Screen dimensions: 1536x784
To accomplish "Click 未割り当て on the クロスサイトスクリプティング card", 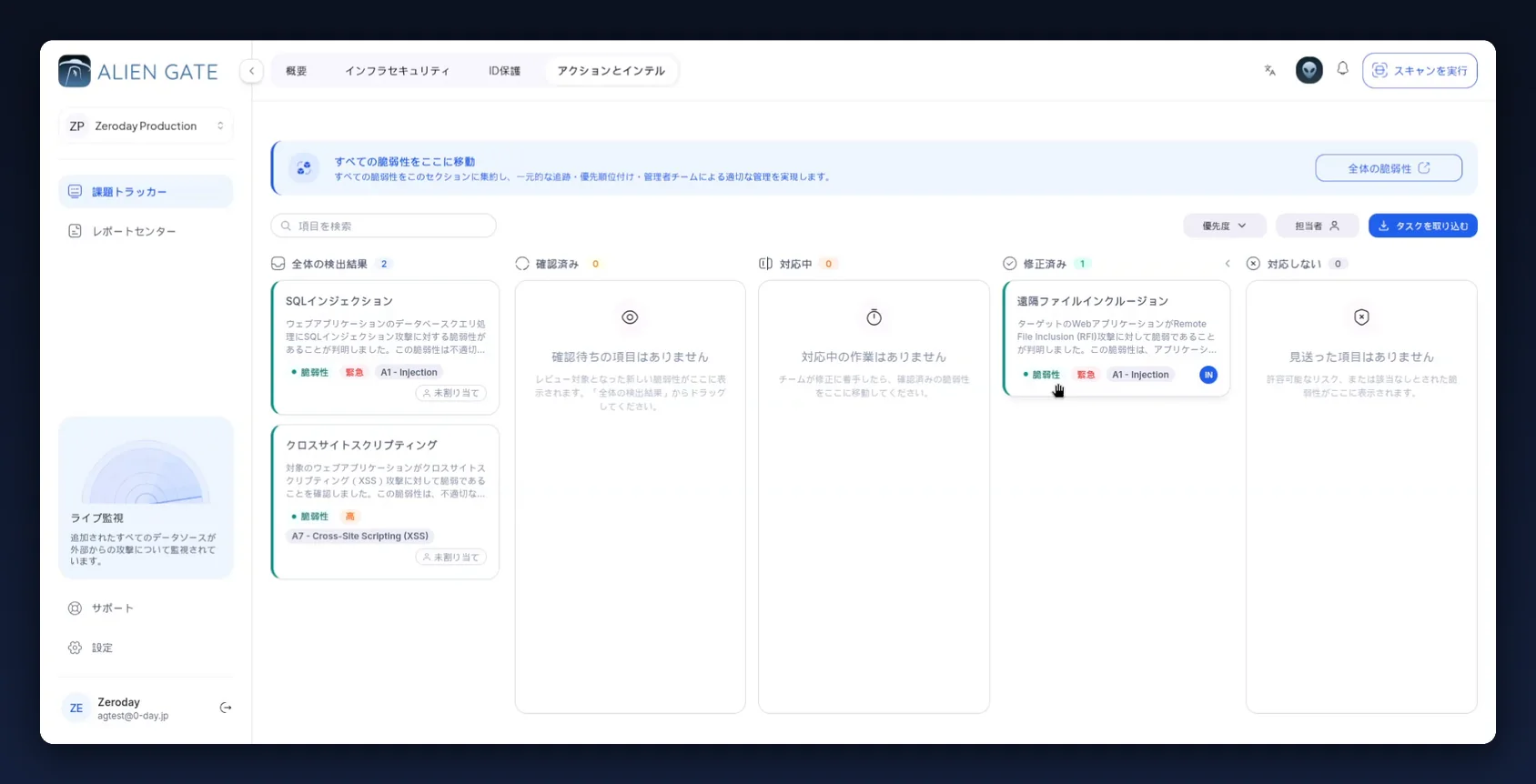I will [451, 557].
